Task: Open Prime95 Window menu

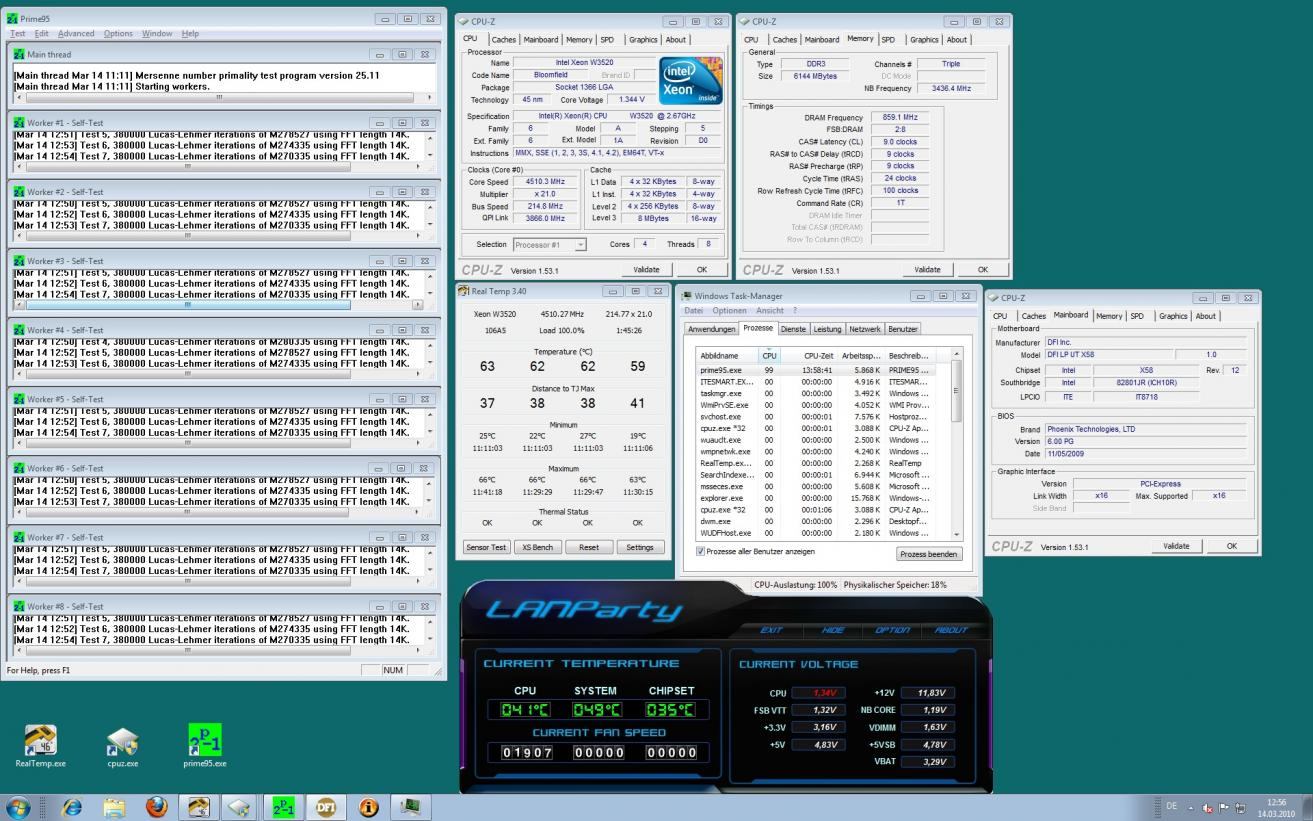Action: (x=157, y=34)
